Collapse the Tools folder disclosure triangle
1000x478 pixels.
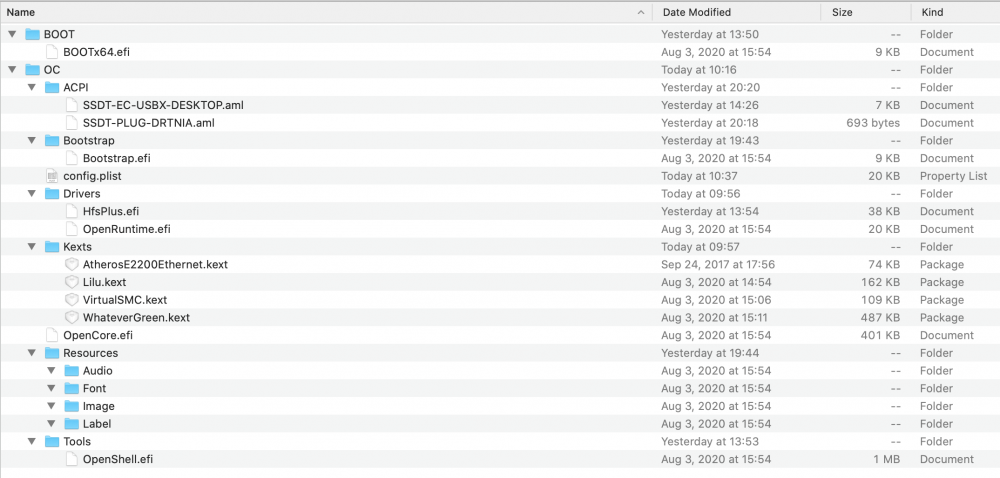(32, 442)
